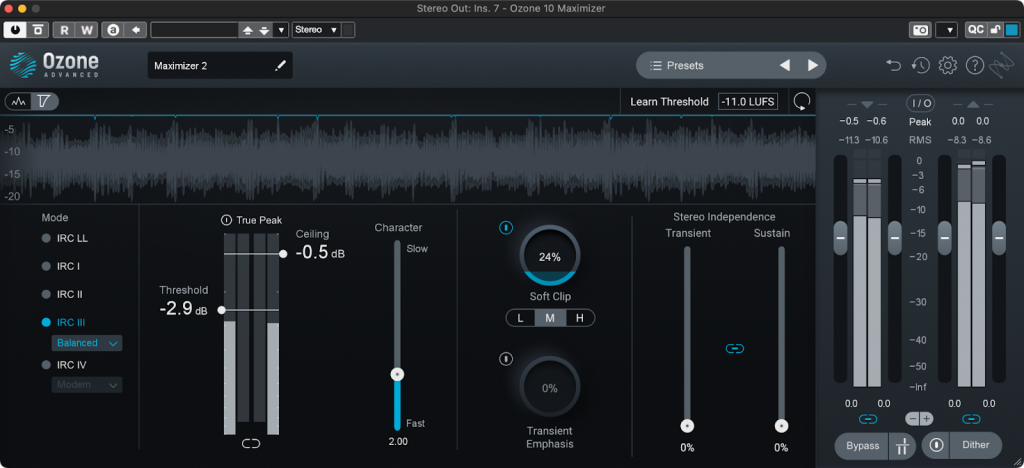This screenshot has height=468, width=1024.
Task: Select IRC IV mode
Action: (x=63, y=365)
